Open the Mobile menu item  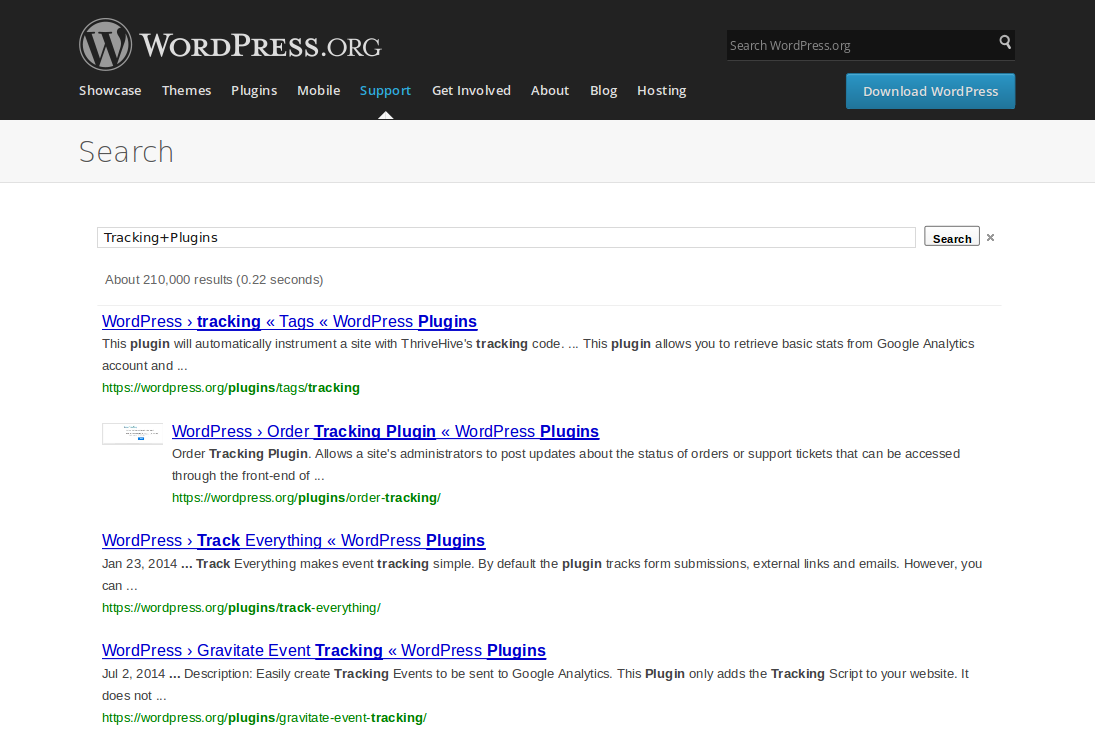tap(318, 91)
